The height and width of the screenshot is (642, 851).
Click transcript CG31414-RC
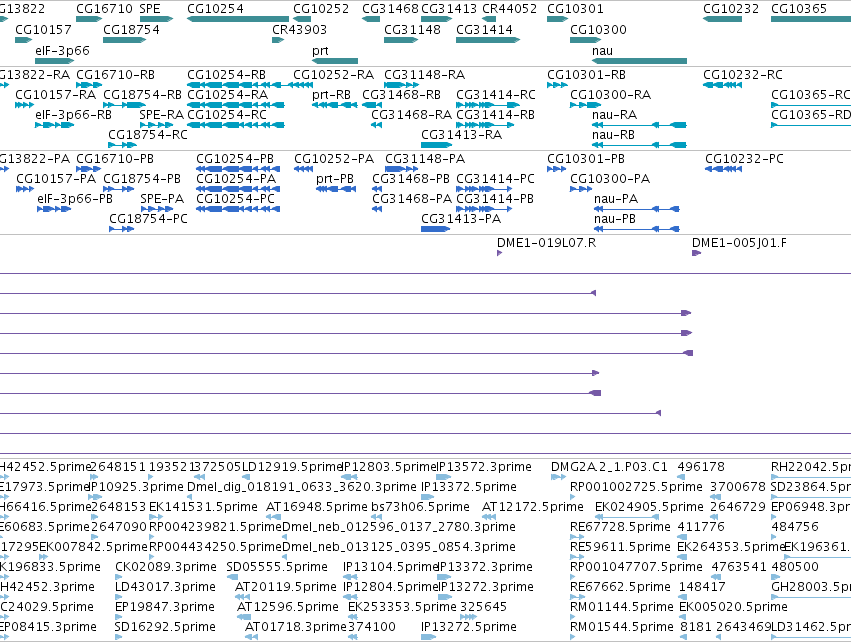point(496,94)
